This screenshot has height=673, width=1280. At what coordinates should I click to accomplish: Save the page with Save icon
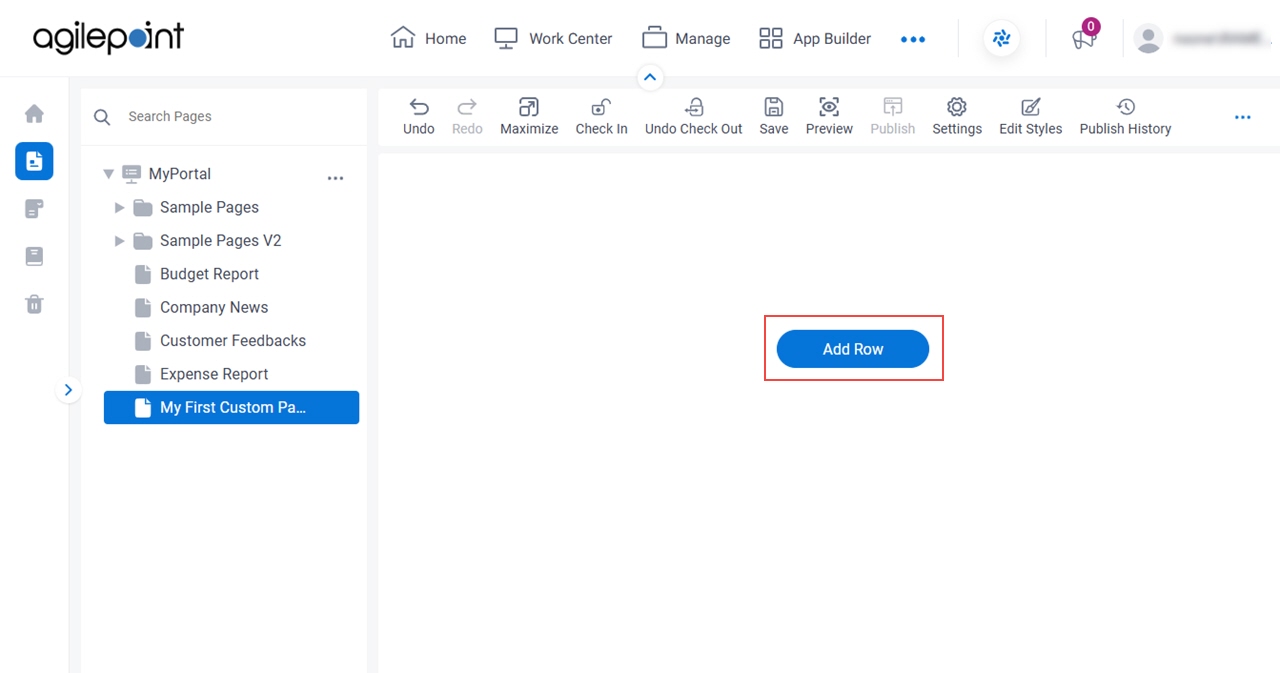[x=773, y=107]
